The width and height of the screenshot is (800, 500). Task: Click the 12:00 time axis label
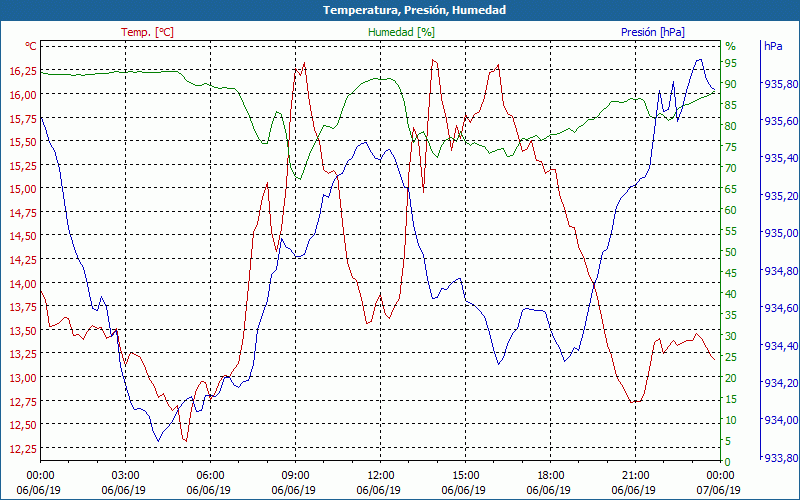tap(380, 476)
